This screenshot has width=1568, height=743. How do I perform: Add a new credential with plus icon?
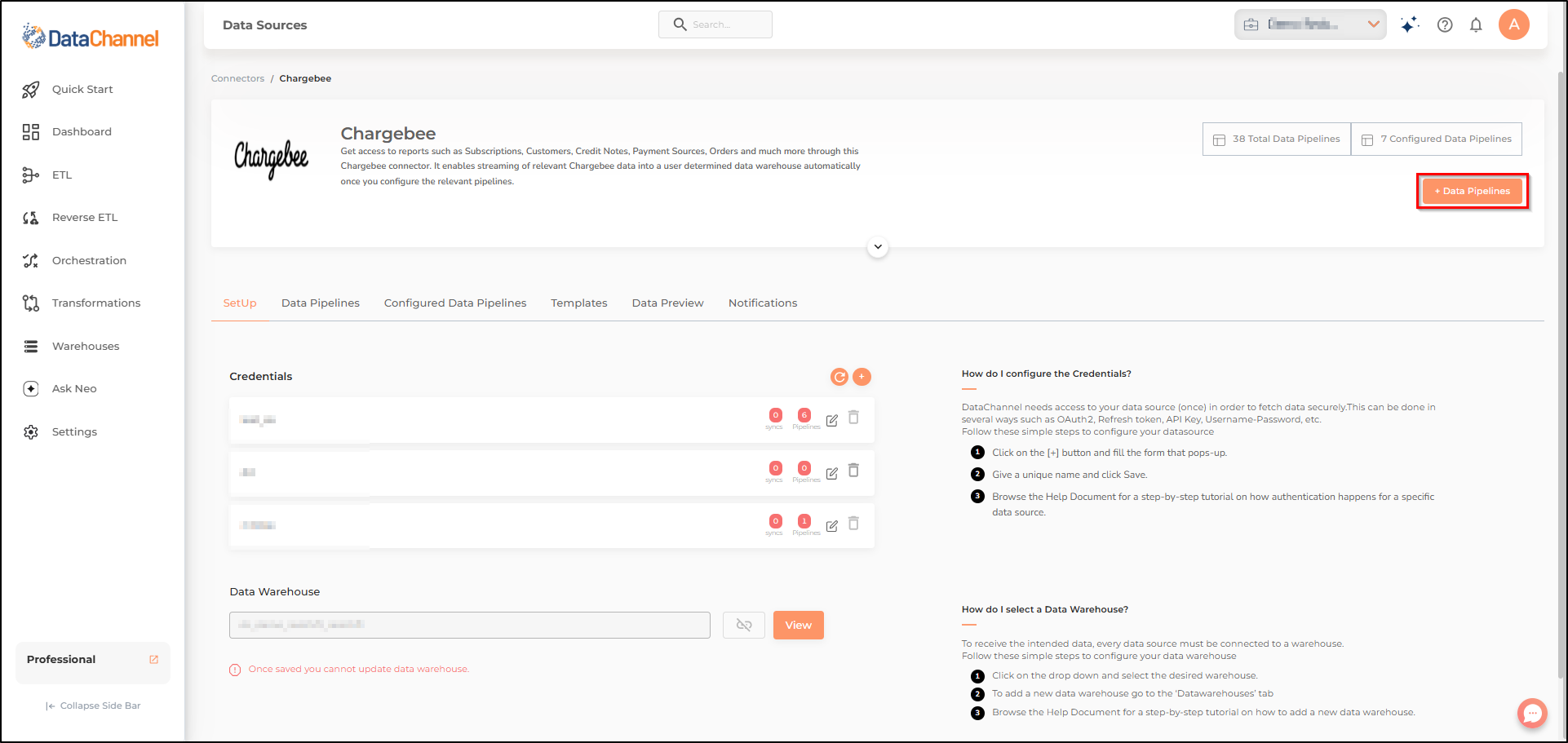(x=862, y=377)
